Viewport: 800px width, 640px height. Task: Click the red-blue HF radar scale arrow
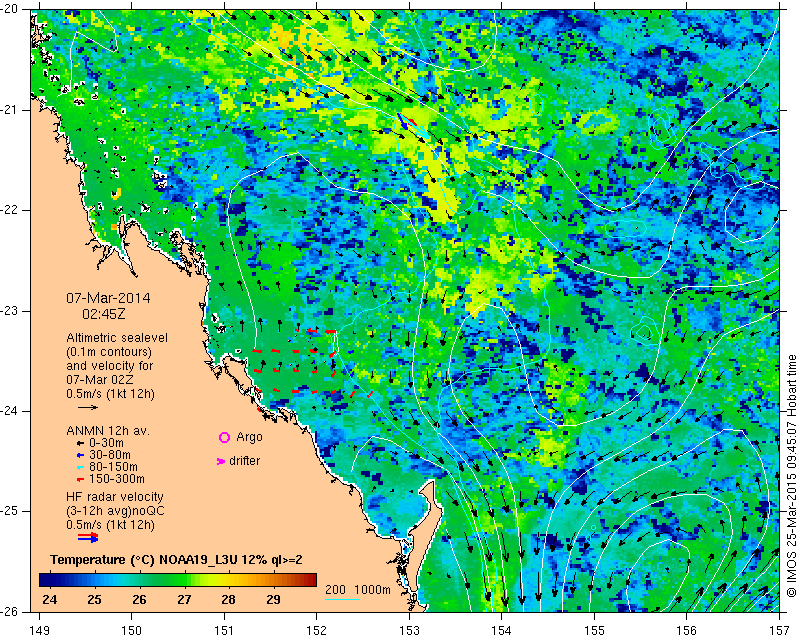coord(88,537)
